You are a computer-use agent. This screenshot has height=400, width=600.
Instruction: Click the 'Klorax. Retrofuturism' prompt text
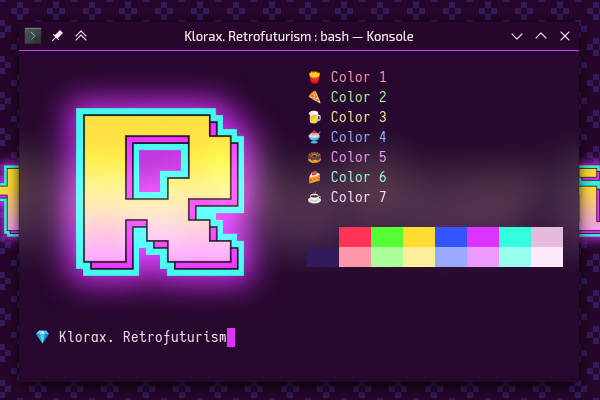143,337
